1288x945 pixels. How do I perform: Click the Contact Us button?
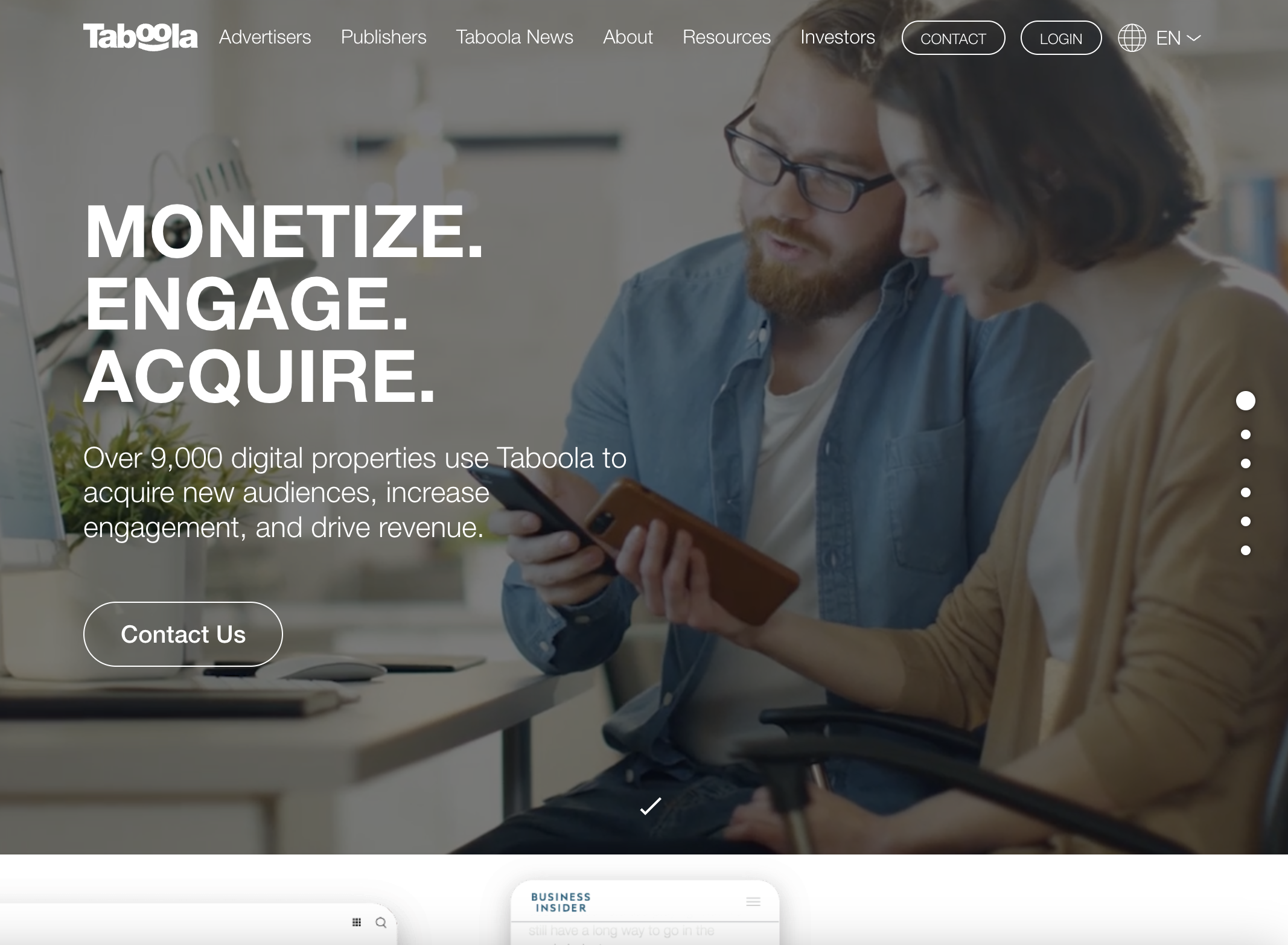tap(182, 633)
